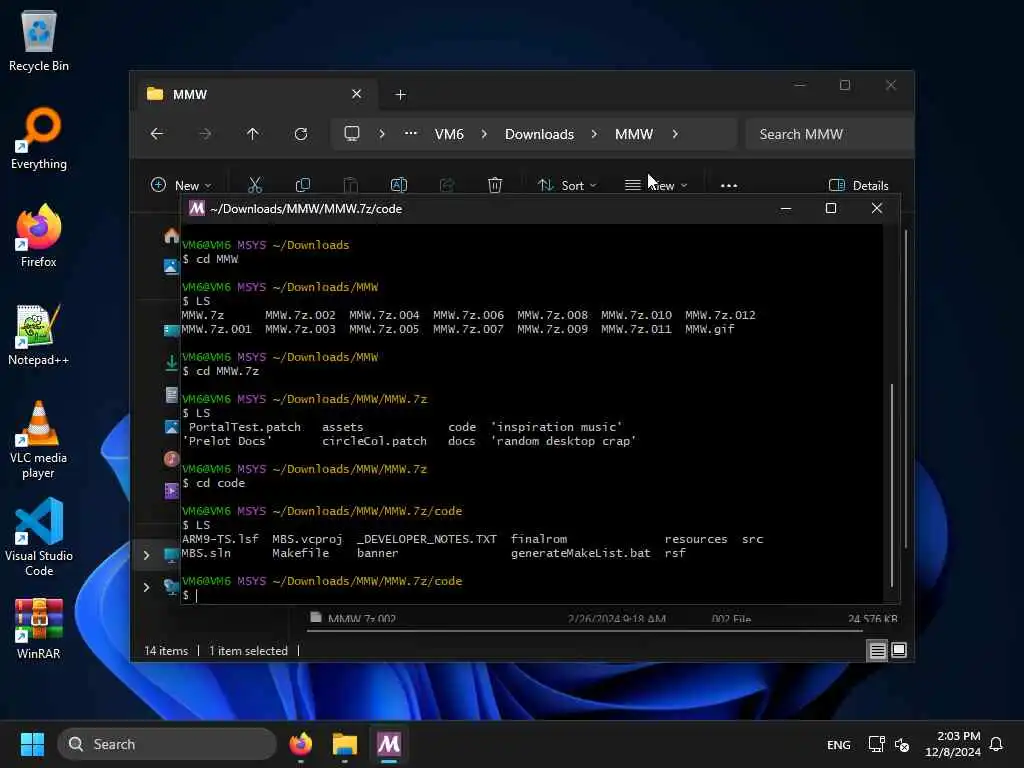The image size is (1024, 768).
Task: Click MBS.vcproj in the terminal listing
Action: pyautogui.click(x=307, y=539)
